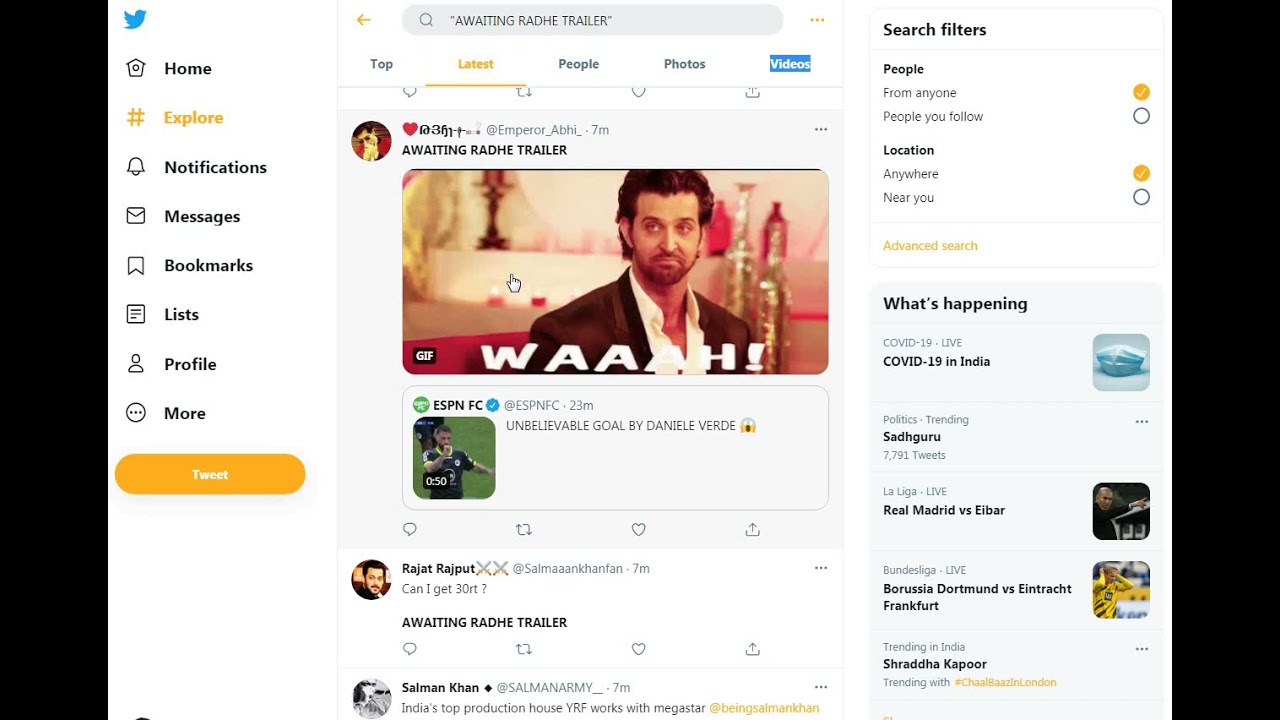
Task: Click the search magnifier icon
Action: pos(426,20)
